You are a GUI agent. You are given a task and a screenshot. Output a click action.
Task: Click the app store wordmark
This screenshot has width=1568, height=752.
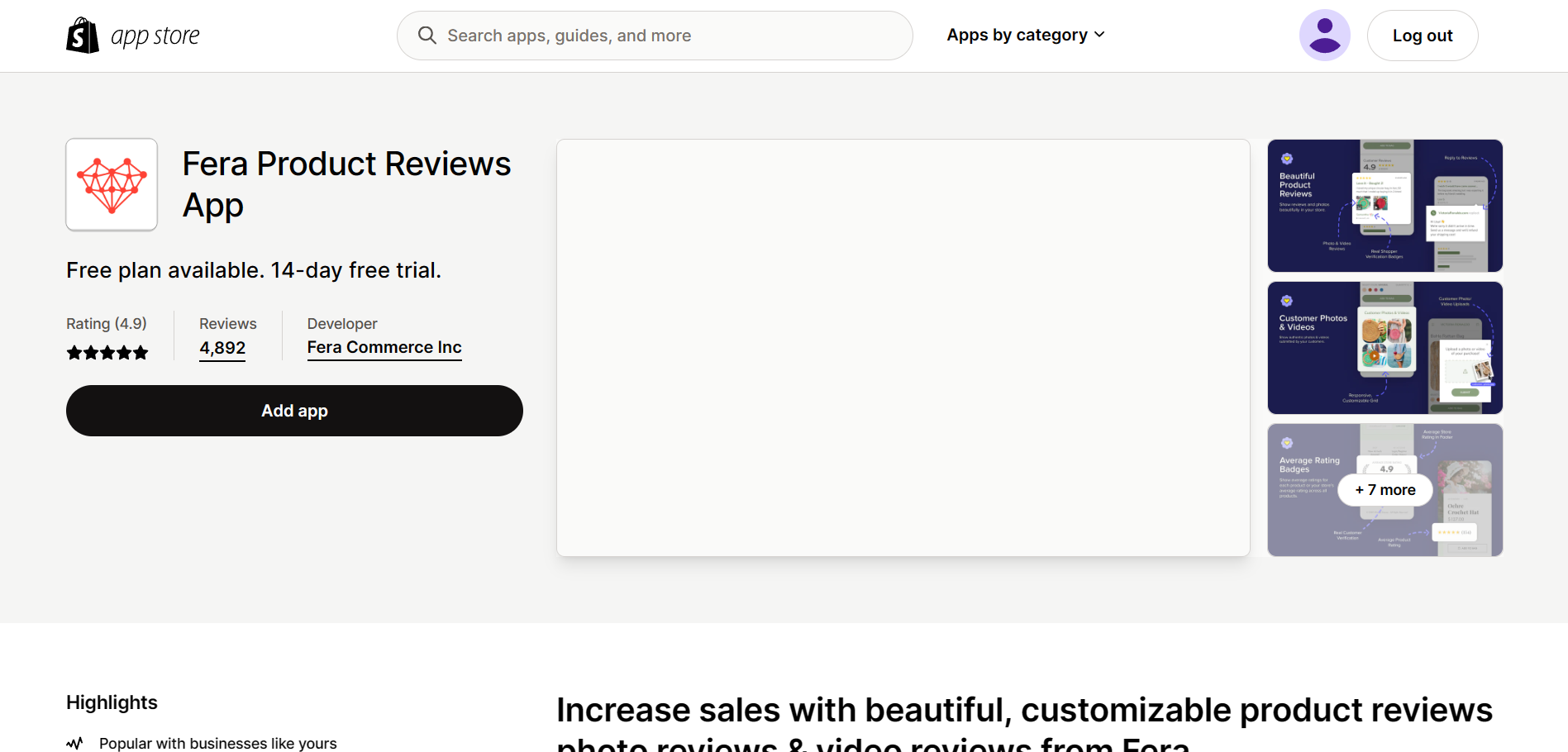point(155,36)
